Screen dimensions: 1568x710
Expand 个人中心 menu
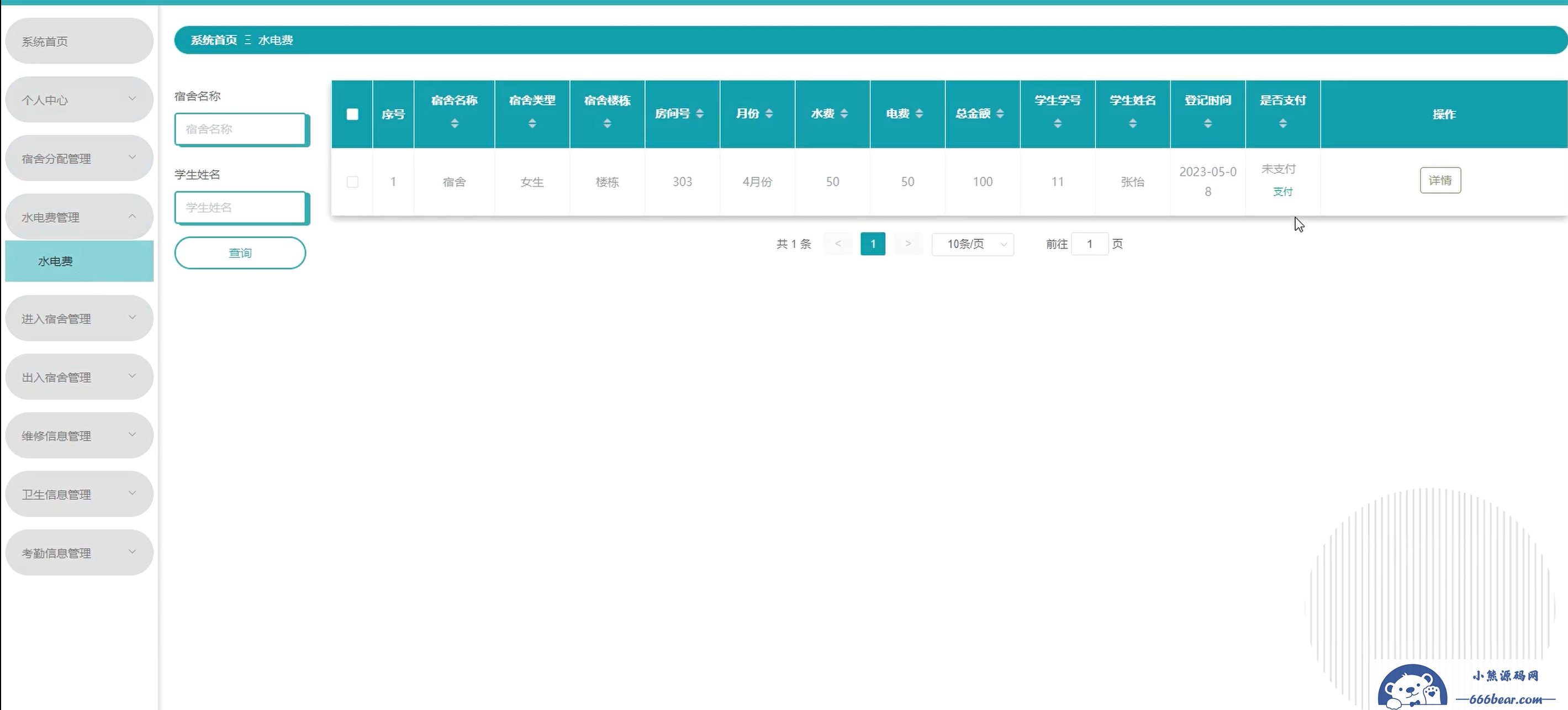pos(79,99)
